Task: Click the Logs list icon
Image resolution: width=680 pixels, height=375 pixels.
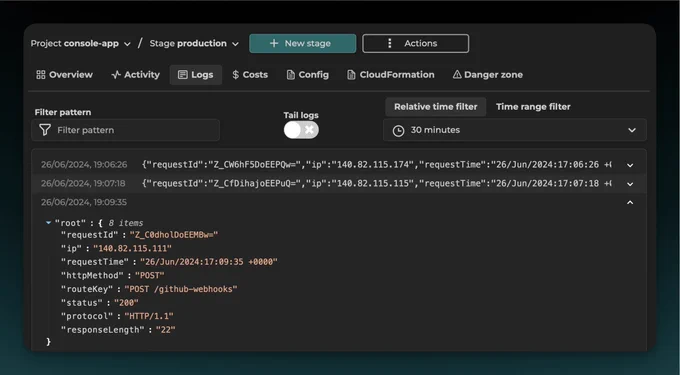Action: 183,75
